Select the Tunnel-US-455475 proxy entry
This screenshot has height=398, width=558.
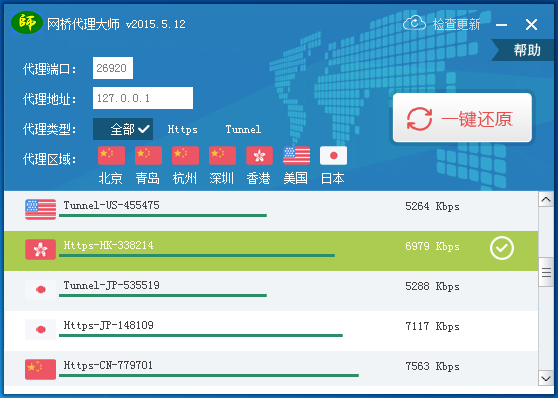click(271, 211)
